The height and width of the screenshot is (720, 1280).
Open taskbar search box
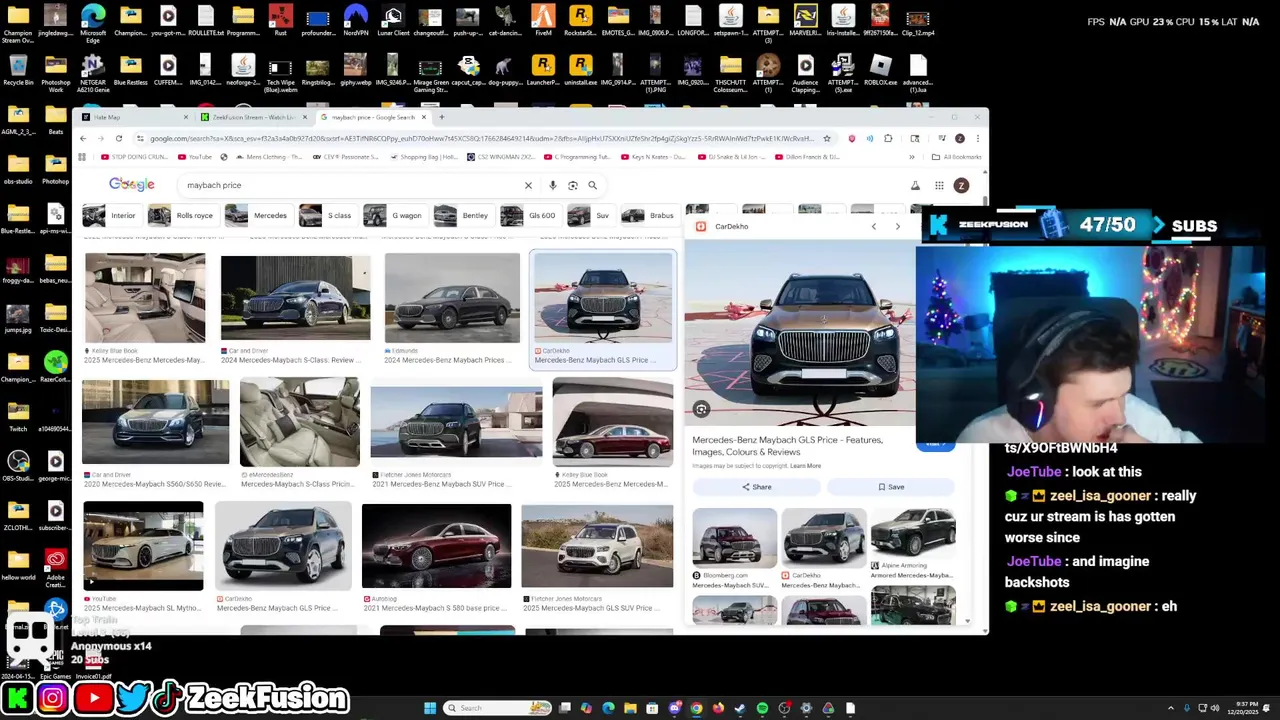click(497, 708)
